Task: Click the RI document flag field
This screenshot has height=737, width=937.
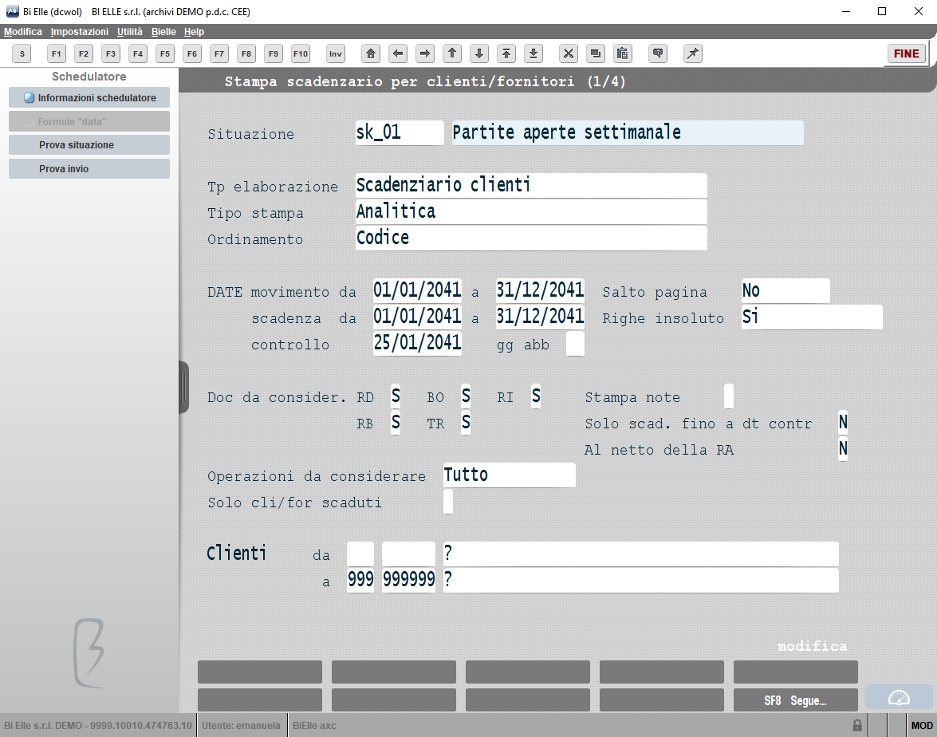Action: (x=536, y=396)
